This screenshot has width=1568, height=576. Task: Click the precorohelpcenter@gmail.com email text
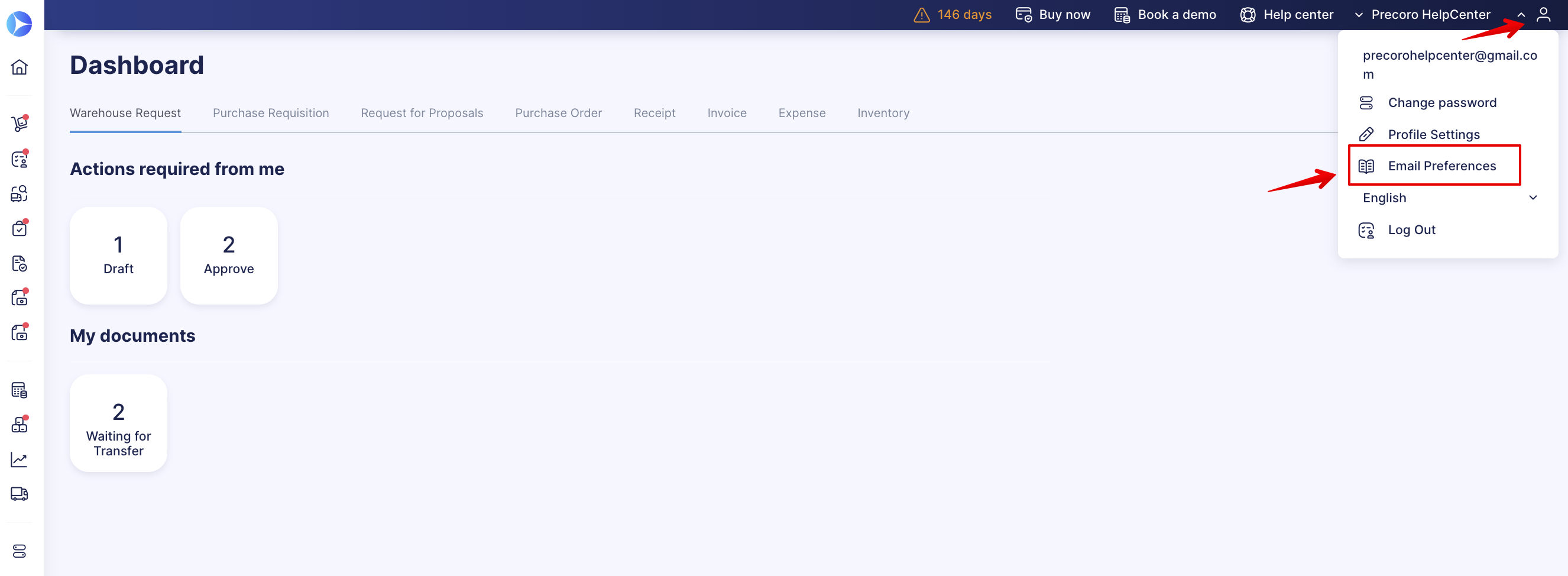pyautogui.click(x=1449, y=64)
